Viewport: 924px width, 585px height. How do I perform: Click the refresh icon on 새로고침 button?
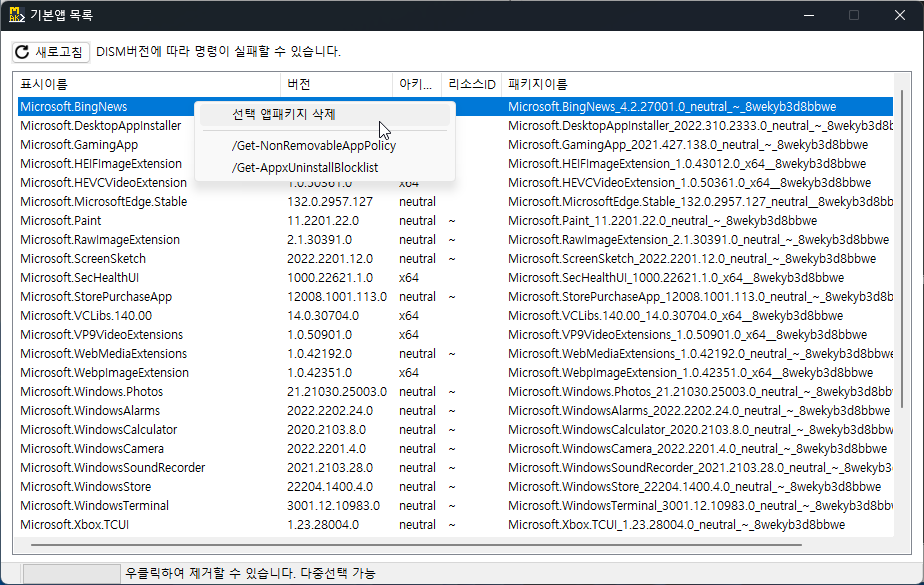coord(22,52)
